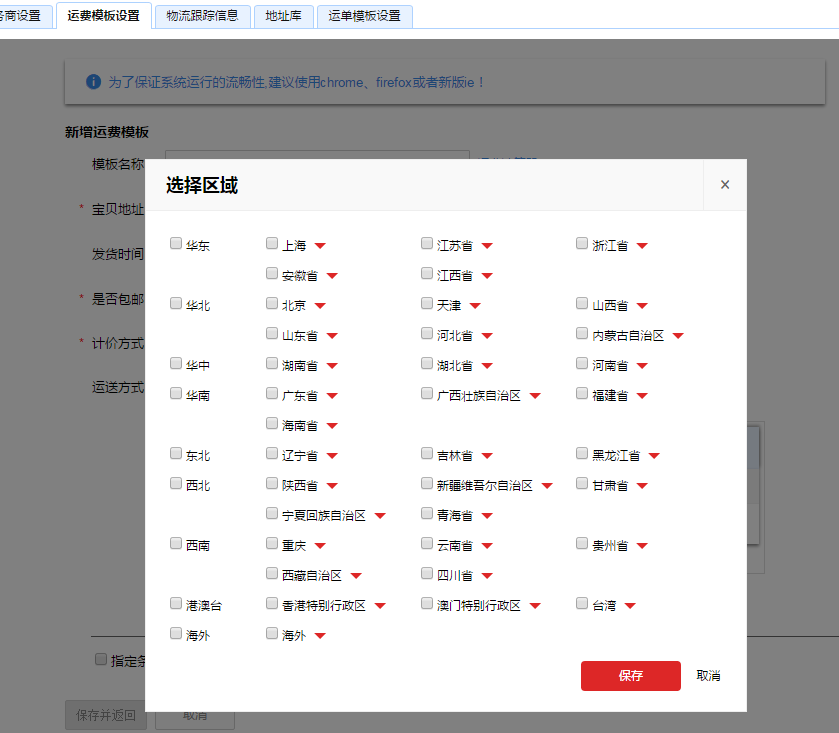
Task: Enable the 海外 region checkbox
Action: pos(176,633)
